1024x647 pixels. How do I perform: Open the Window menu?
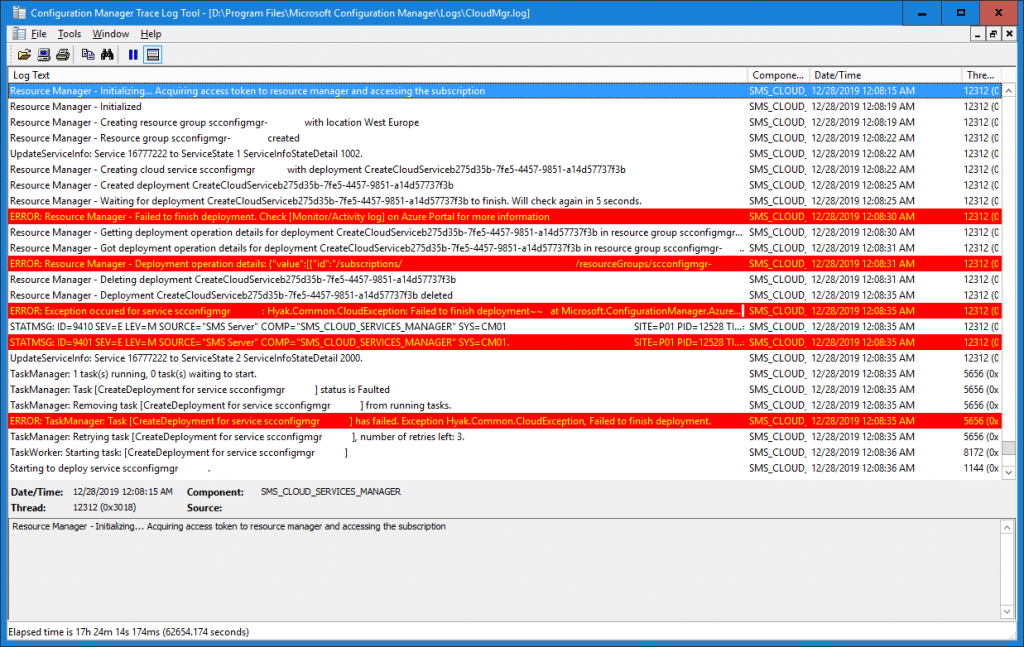point(110,33)
